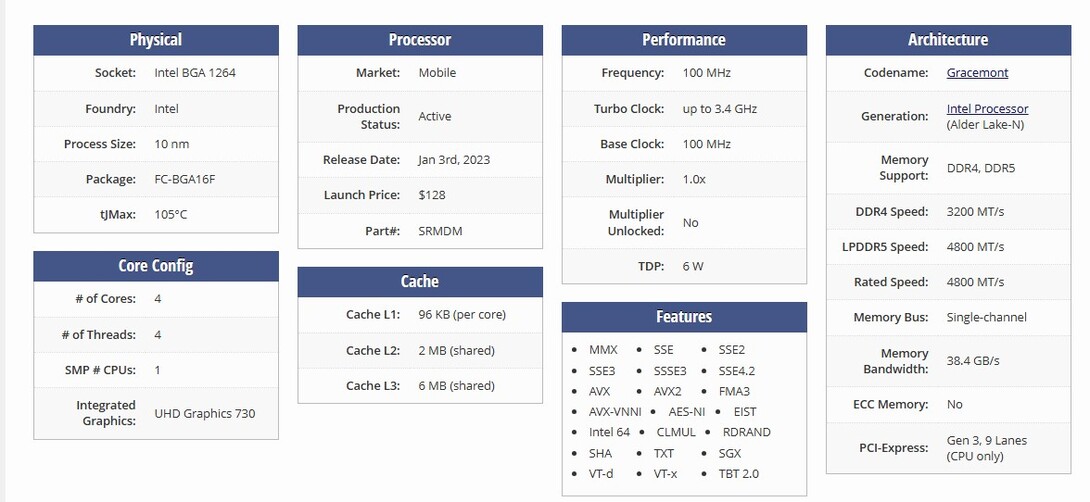Click the Performance section header

(684, 40)
